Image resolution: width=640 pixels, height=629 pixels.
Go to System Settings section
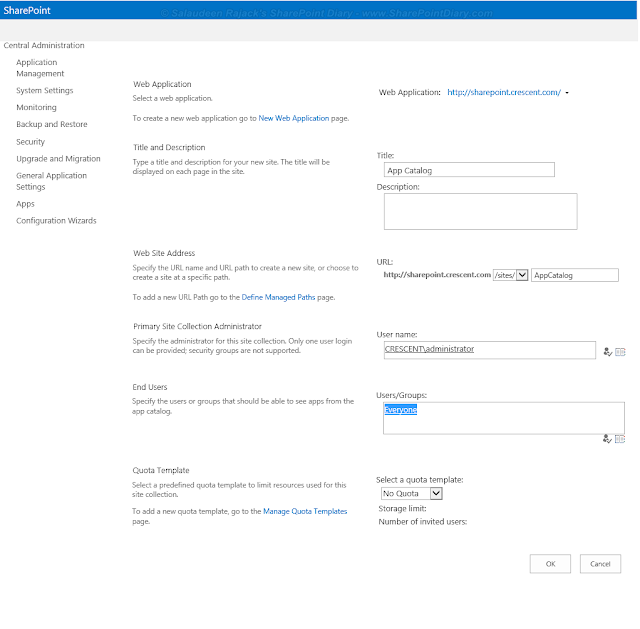(44, 91)
